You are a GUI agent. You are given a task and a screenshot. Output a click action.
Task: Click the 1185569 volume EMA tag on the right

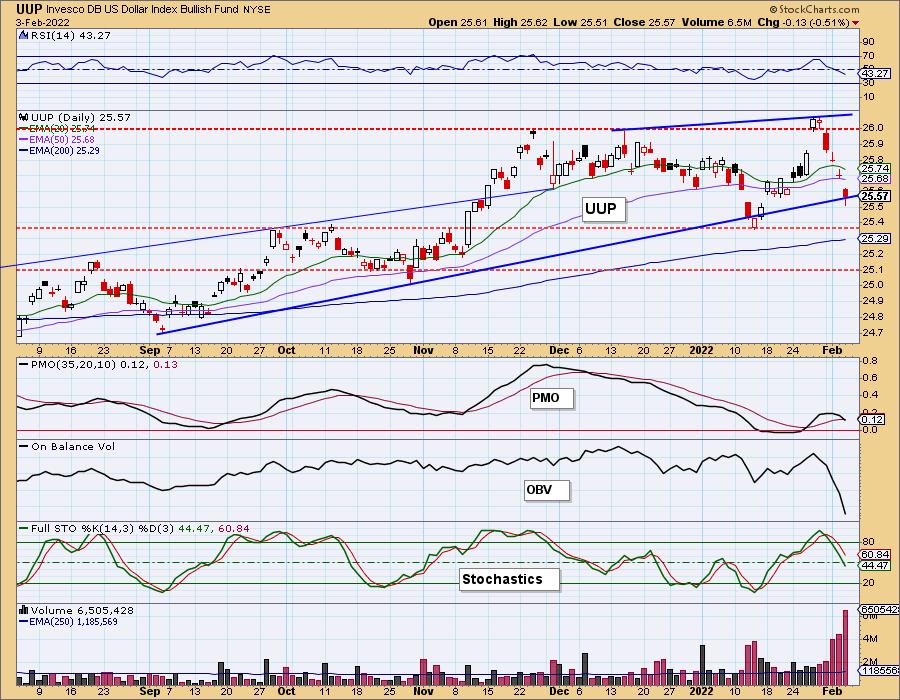880,670
